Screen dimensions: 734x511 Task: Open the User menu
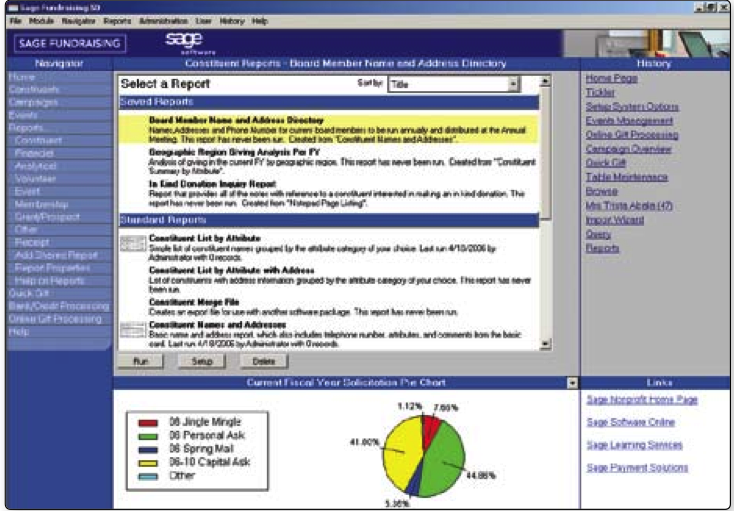click(204, 21)
